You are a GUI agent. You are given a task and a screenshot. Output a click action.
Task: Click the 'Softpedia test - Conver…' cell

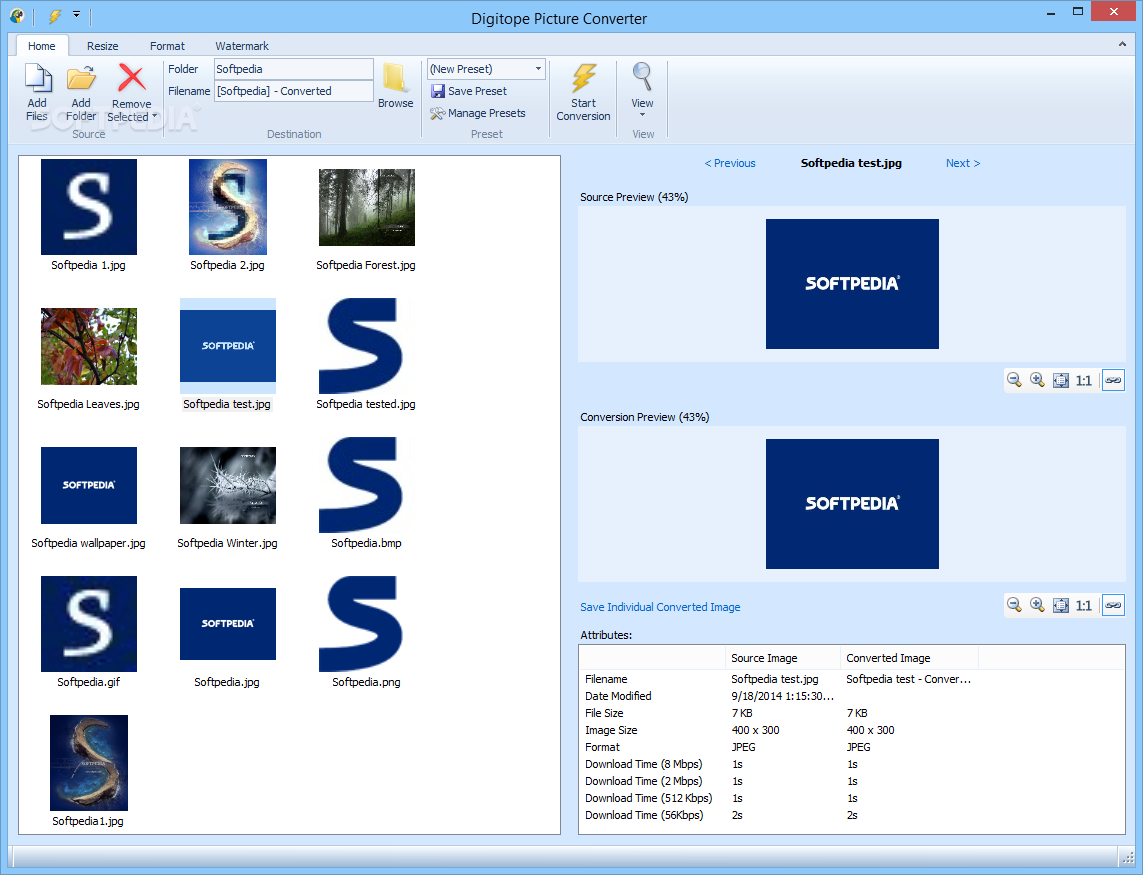[908, 679]
